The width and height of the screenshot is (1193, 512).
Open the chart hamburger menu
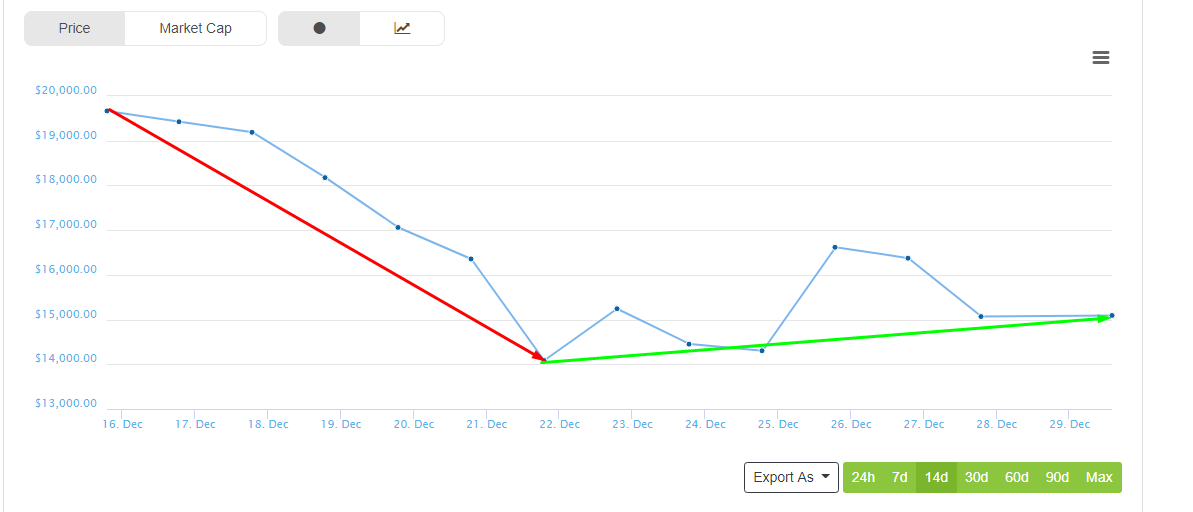coord(1101,58)
